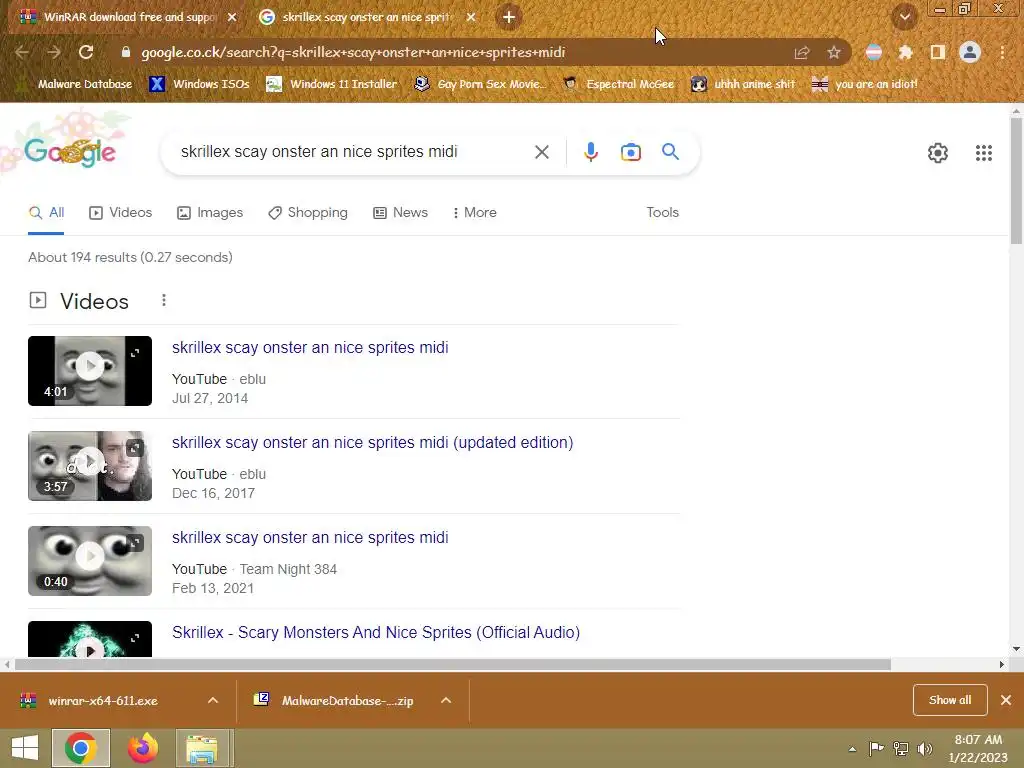Open the Videos section three-dot menu
1024x768 pixels.
click(x=164, y=300)
